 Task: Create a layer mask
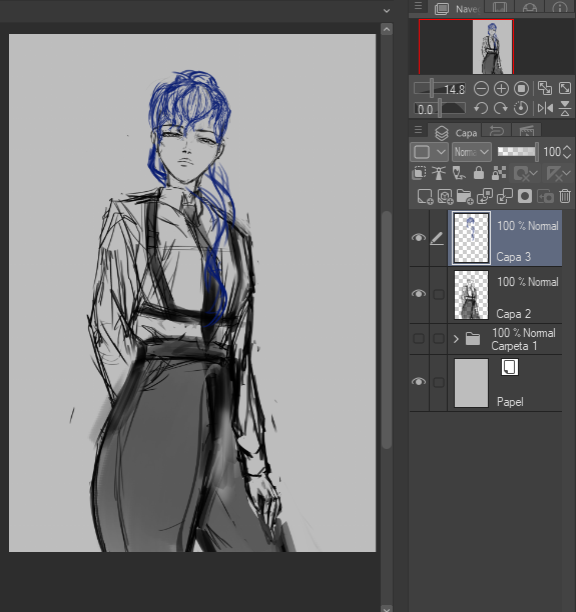click(525, 196)
